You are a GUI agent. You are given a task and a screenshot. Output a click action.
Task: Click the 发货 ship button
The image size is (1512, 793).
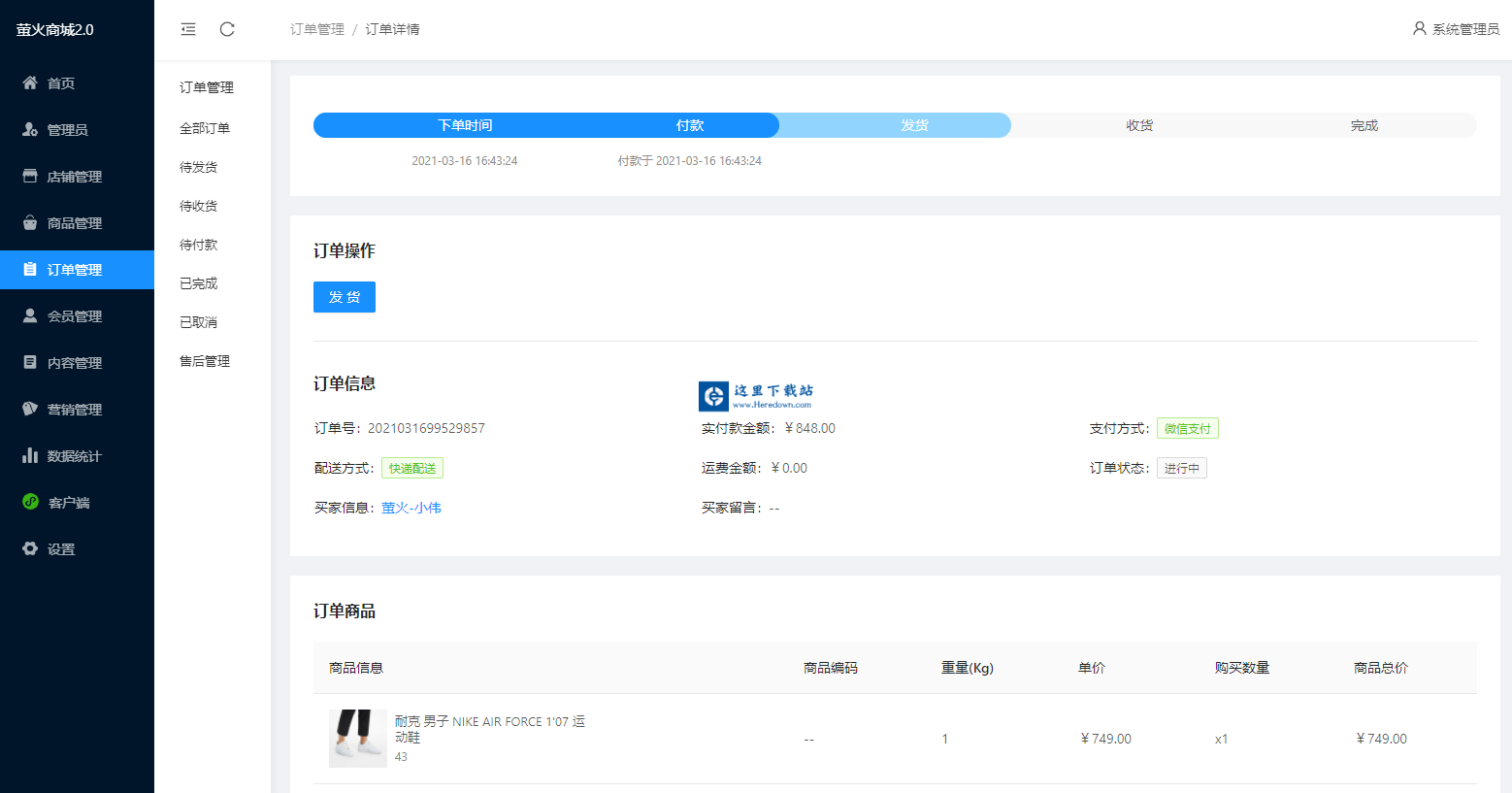(344, 297)
